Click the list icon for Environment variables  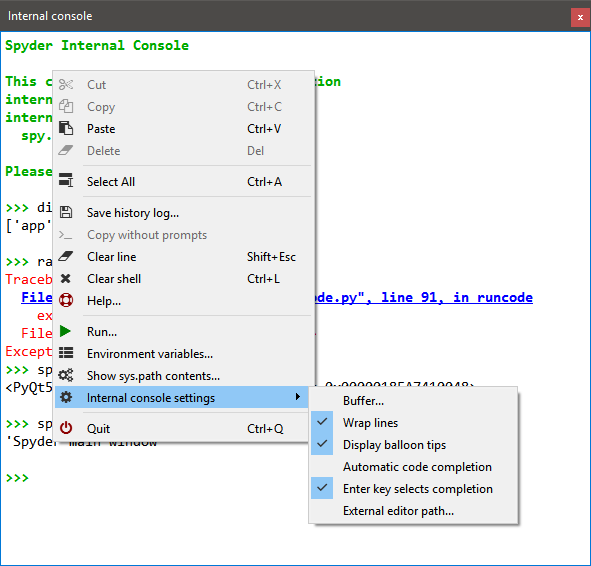66,353
